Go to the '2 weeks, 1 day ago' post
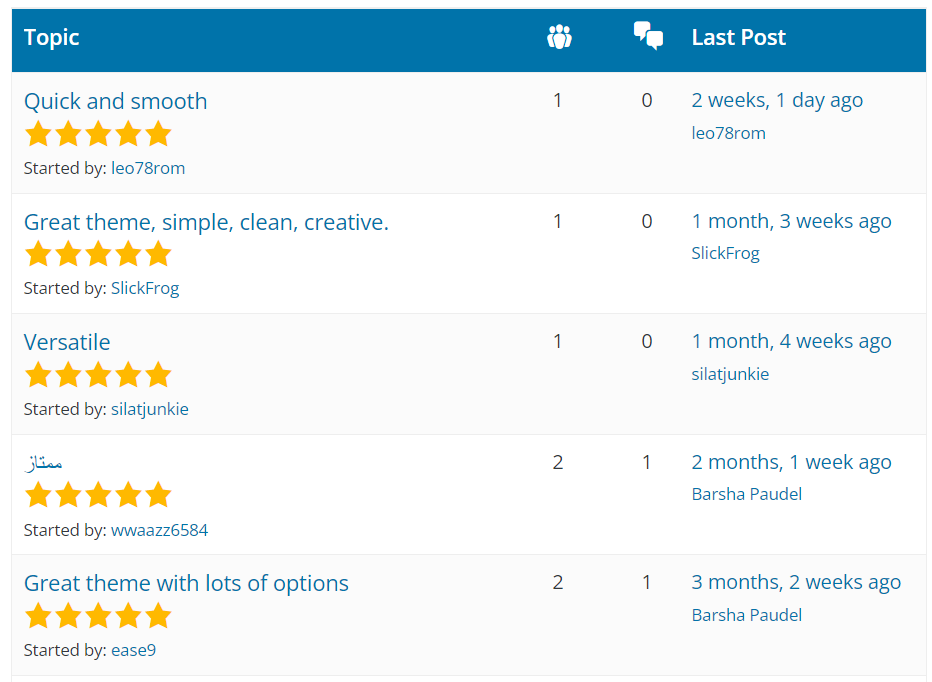The width and height of the screenshot is (932, 682). (x=777, y=100)
